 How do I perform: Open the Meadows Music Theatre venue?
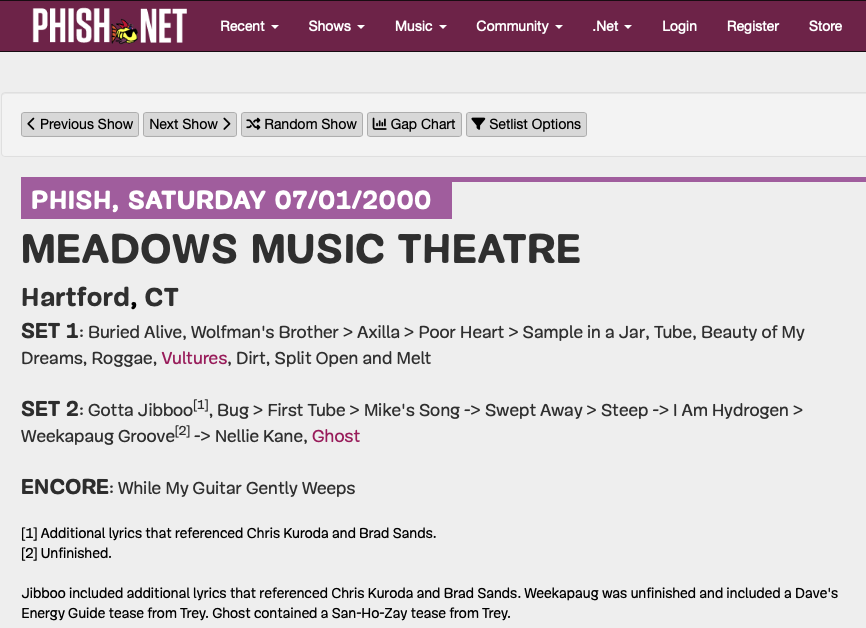coord(301,249)
